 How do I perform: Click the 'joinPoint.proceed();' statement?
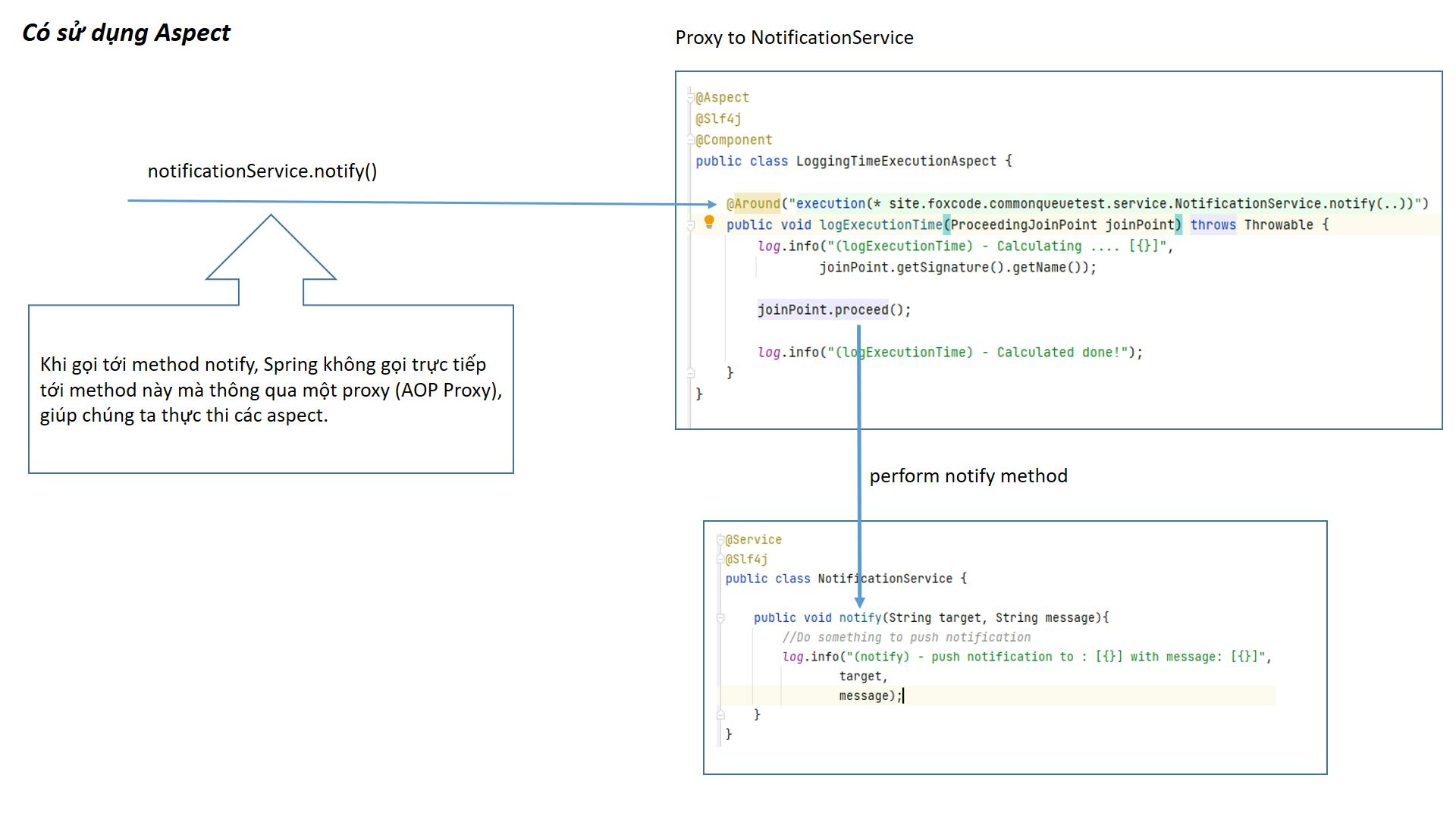[834, 310]
